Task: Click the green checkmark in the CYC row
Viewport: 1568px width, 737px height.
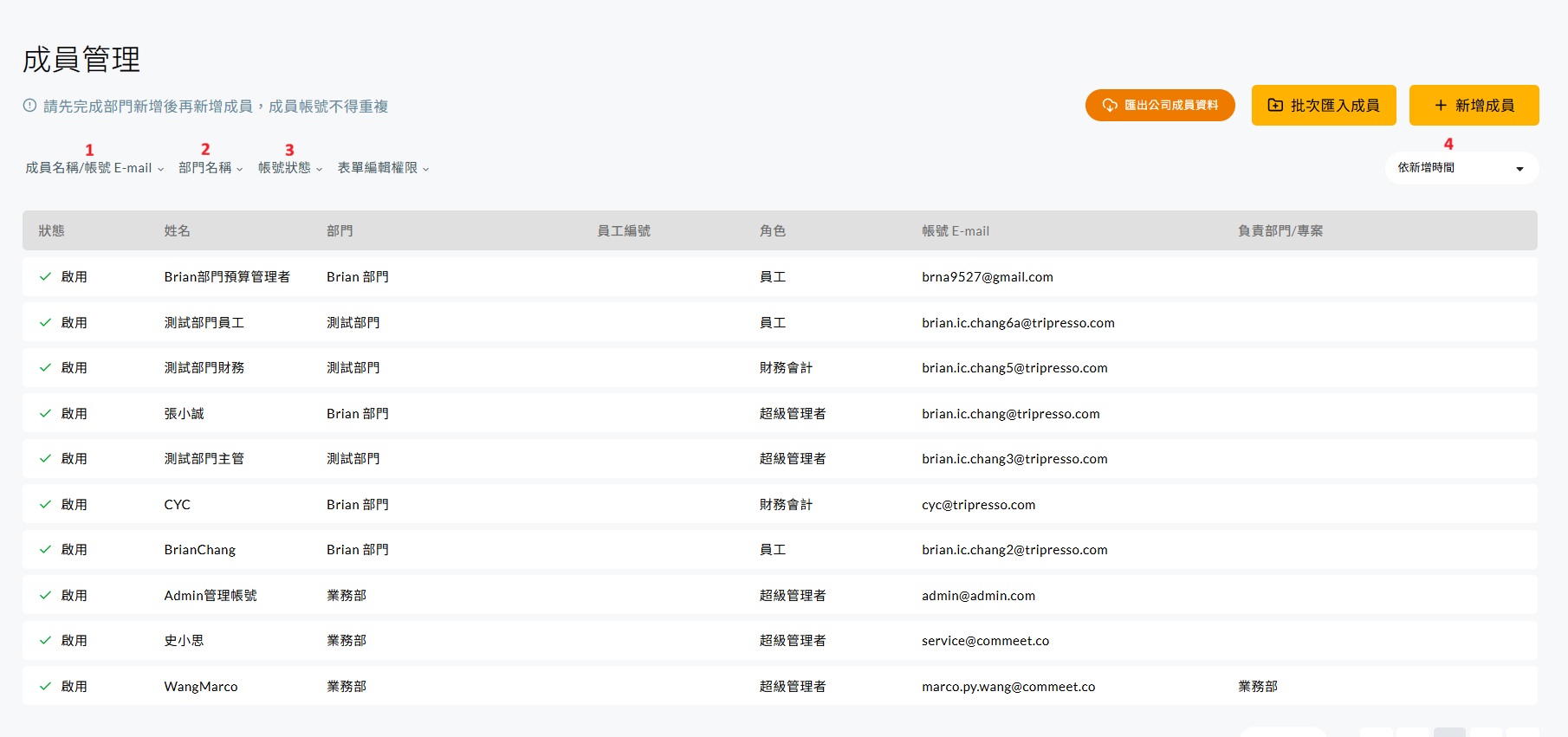Action: tap(45, 505)
